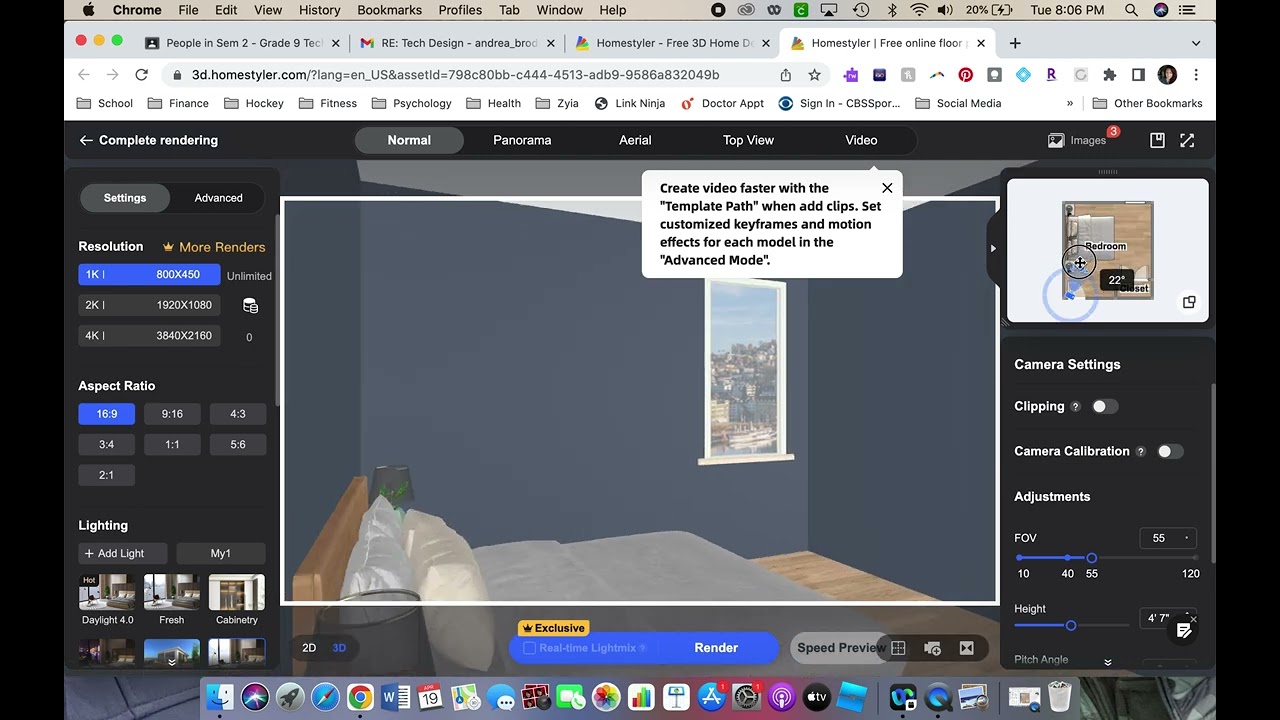Open the Chrome extensions puzzle icon

1109,75
